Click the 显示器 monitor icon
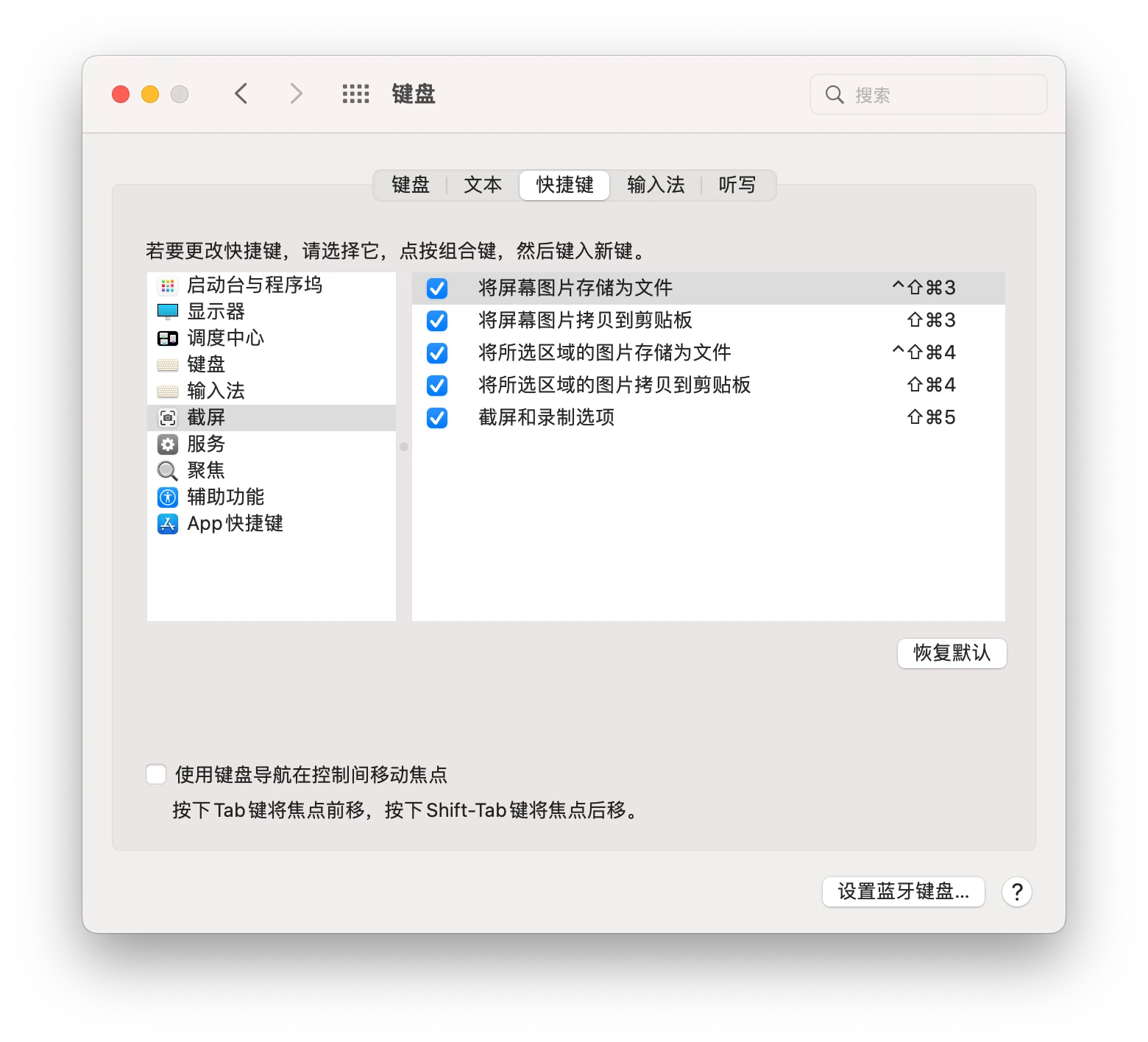 tap(168, 312)
